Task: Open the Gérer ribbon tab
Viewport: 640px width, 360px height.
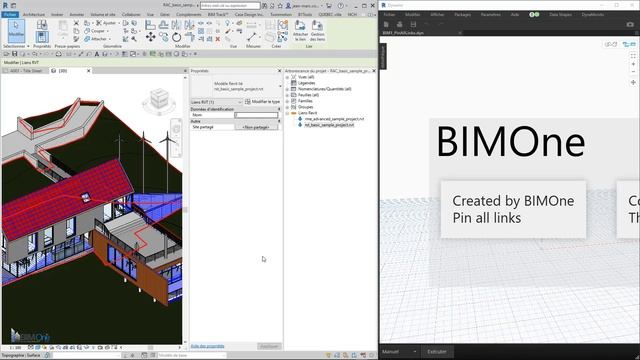Action: (x=165, y=14)
